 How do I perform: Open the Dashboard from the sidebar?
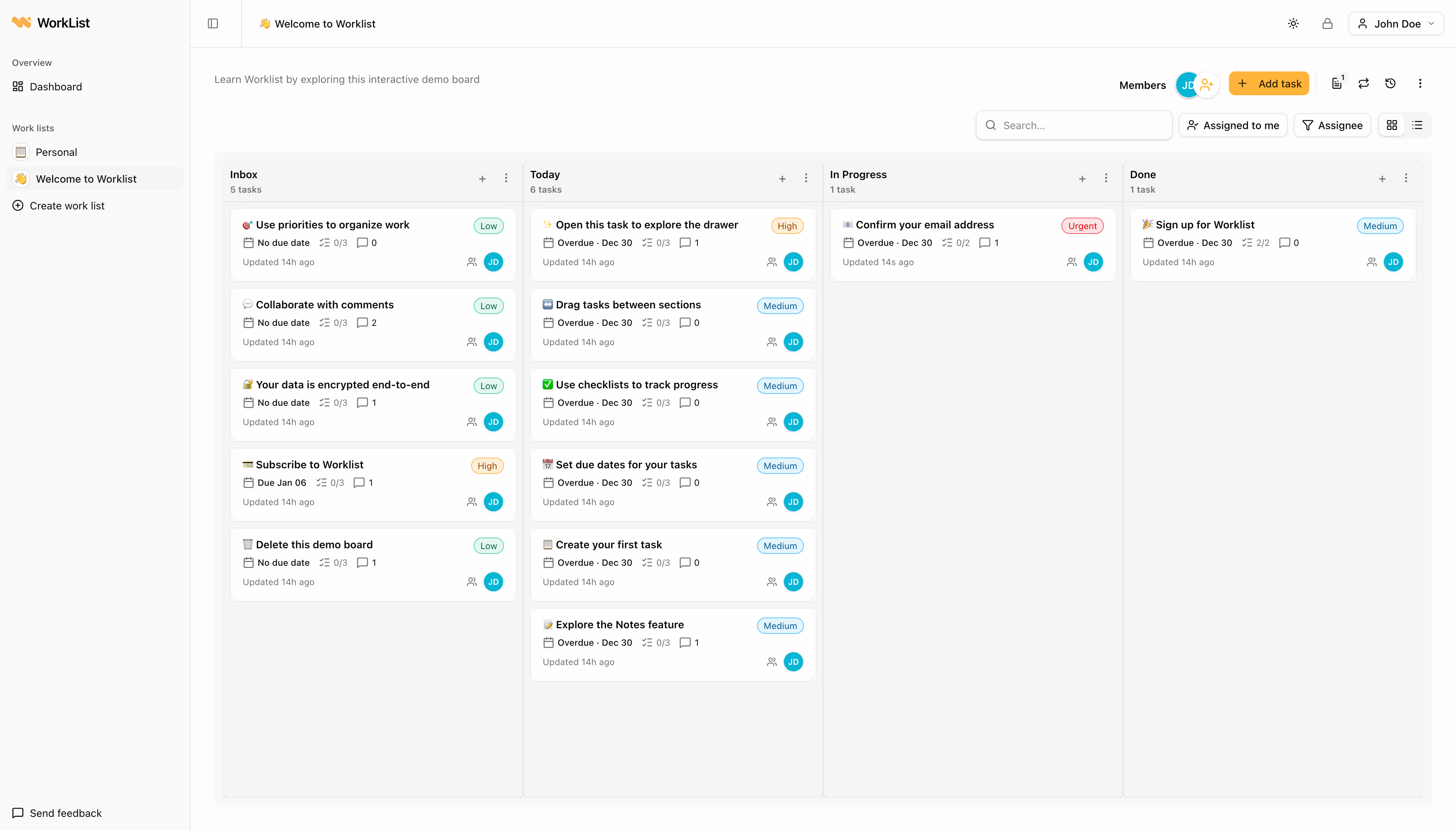pos(55,86)
